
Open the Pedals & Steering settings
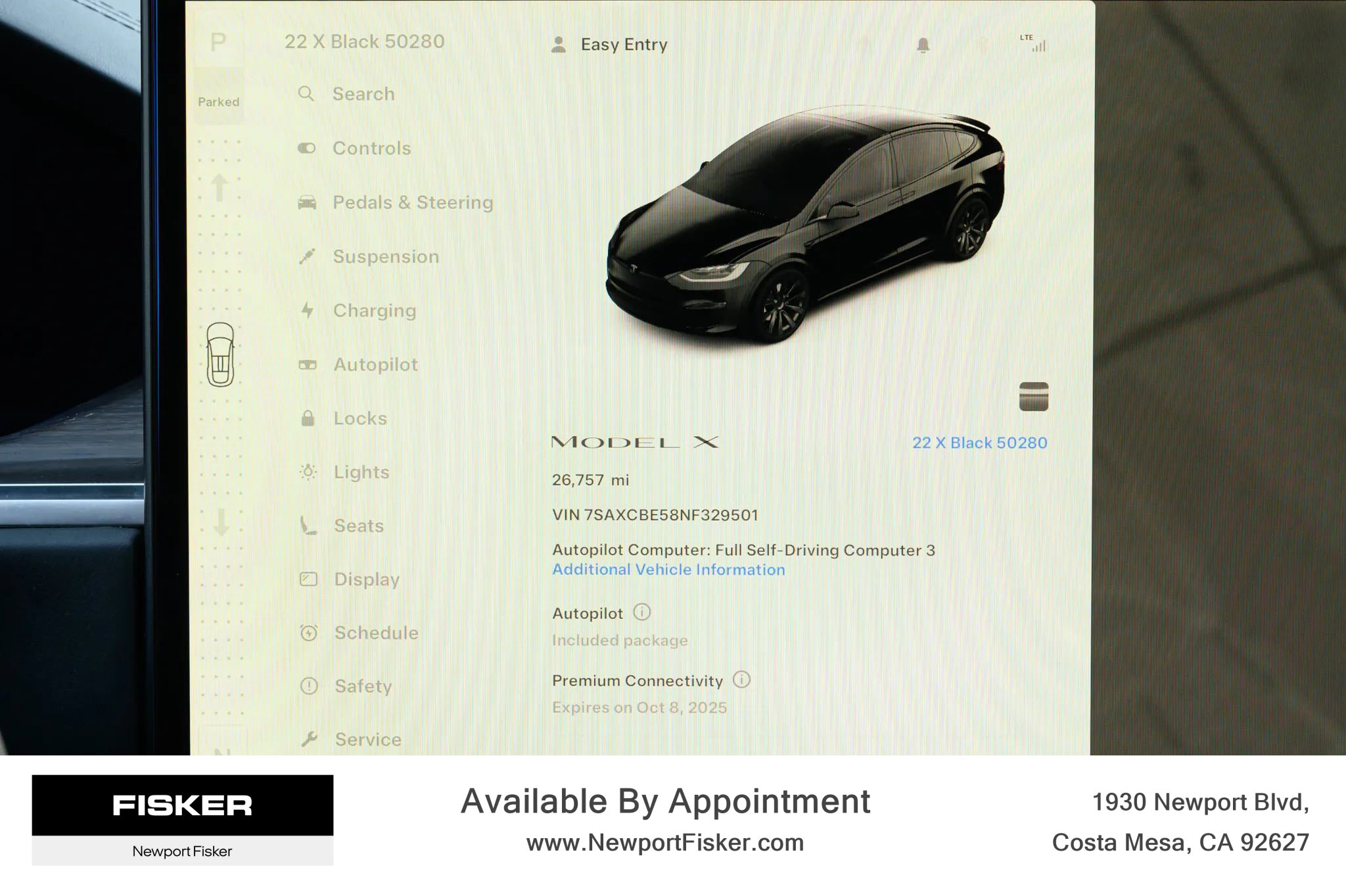pos(412,202)
